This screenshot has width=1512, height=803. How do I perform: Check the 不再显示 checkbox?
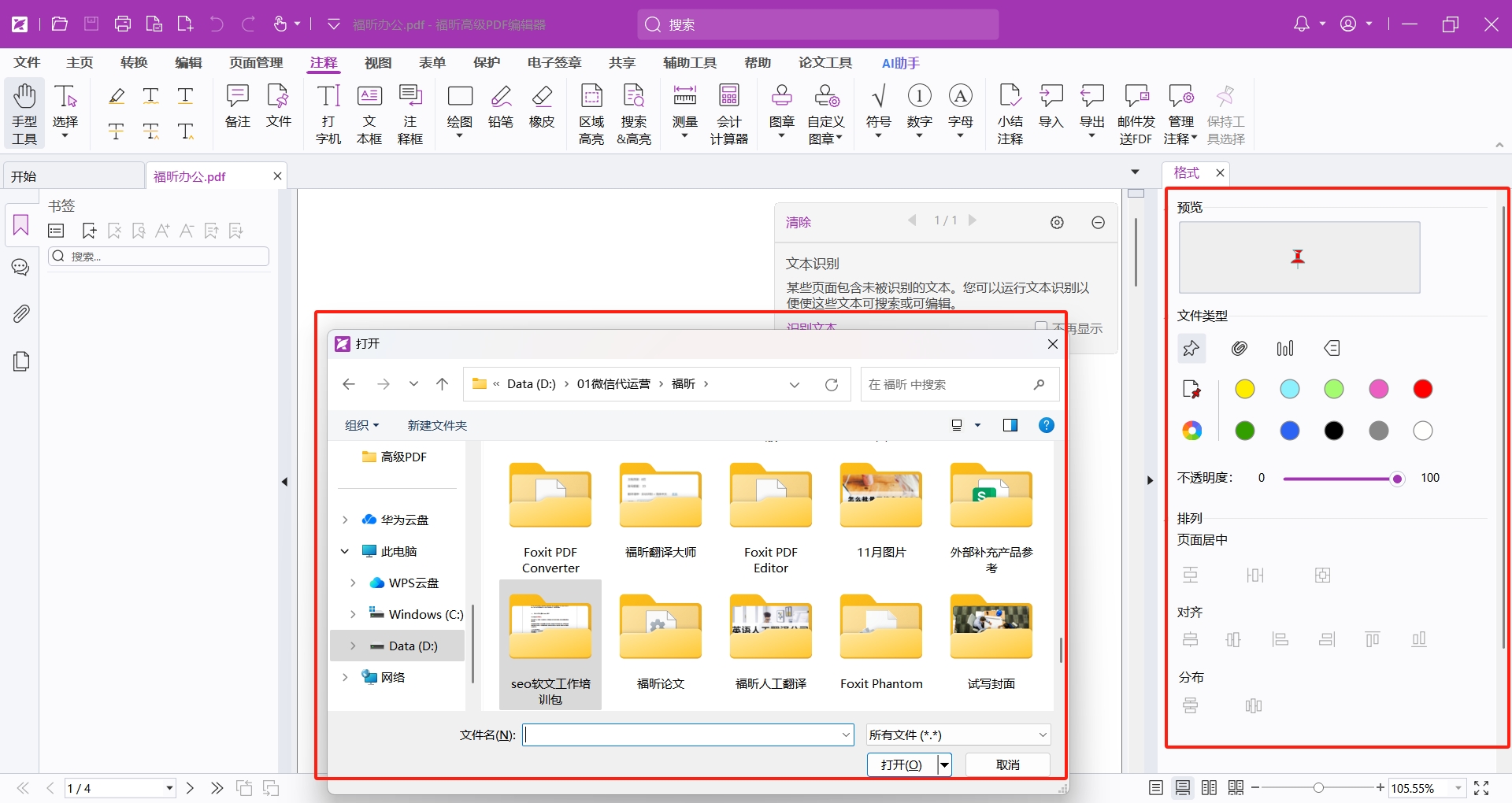coord(1041,327)
